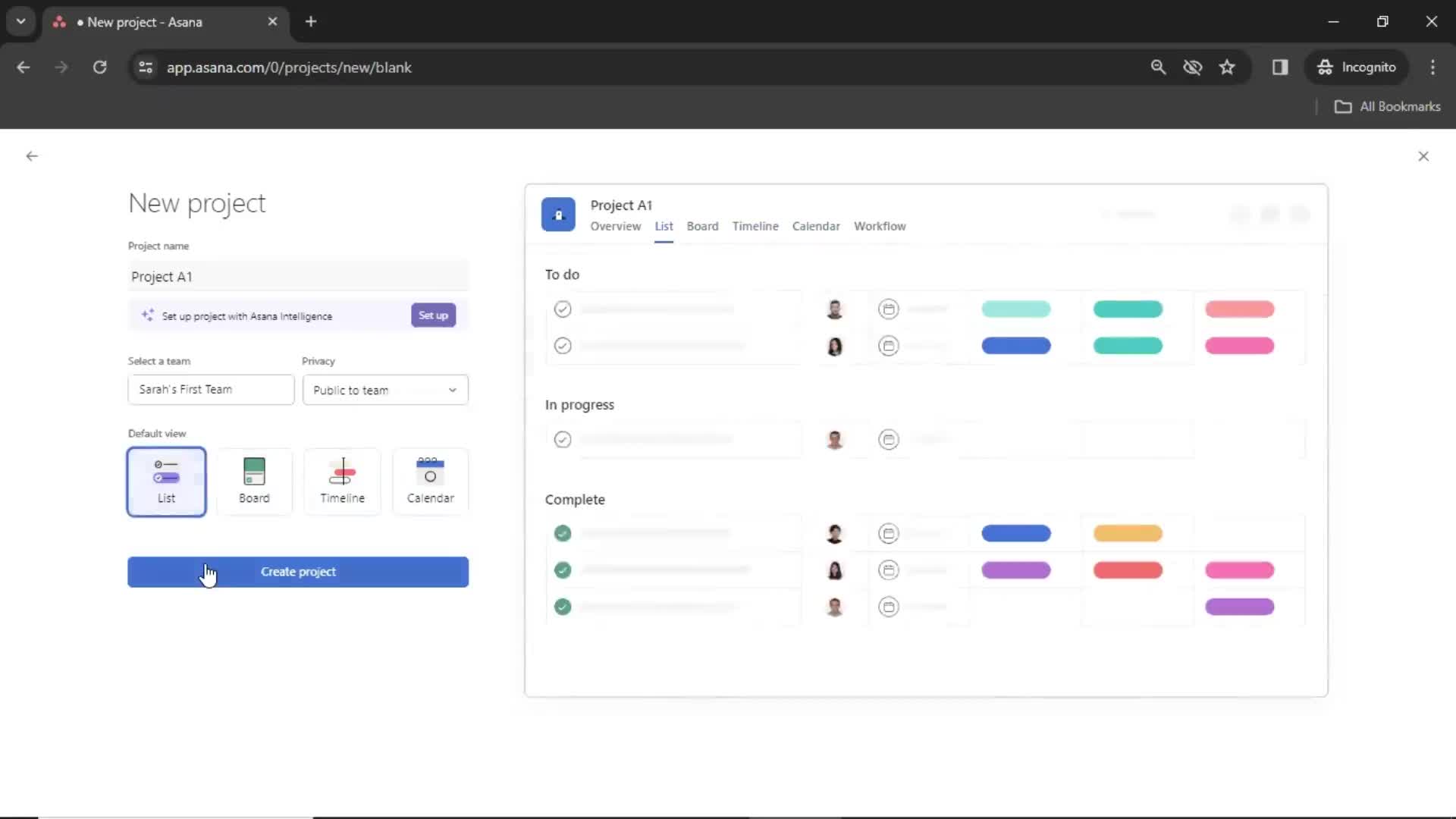Click the back arrow navigation icon
Image resolution: width=1456 pixels, height=819 pixels.
(32, 156)
